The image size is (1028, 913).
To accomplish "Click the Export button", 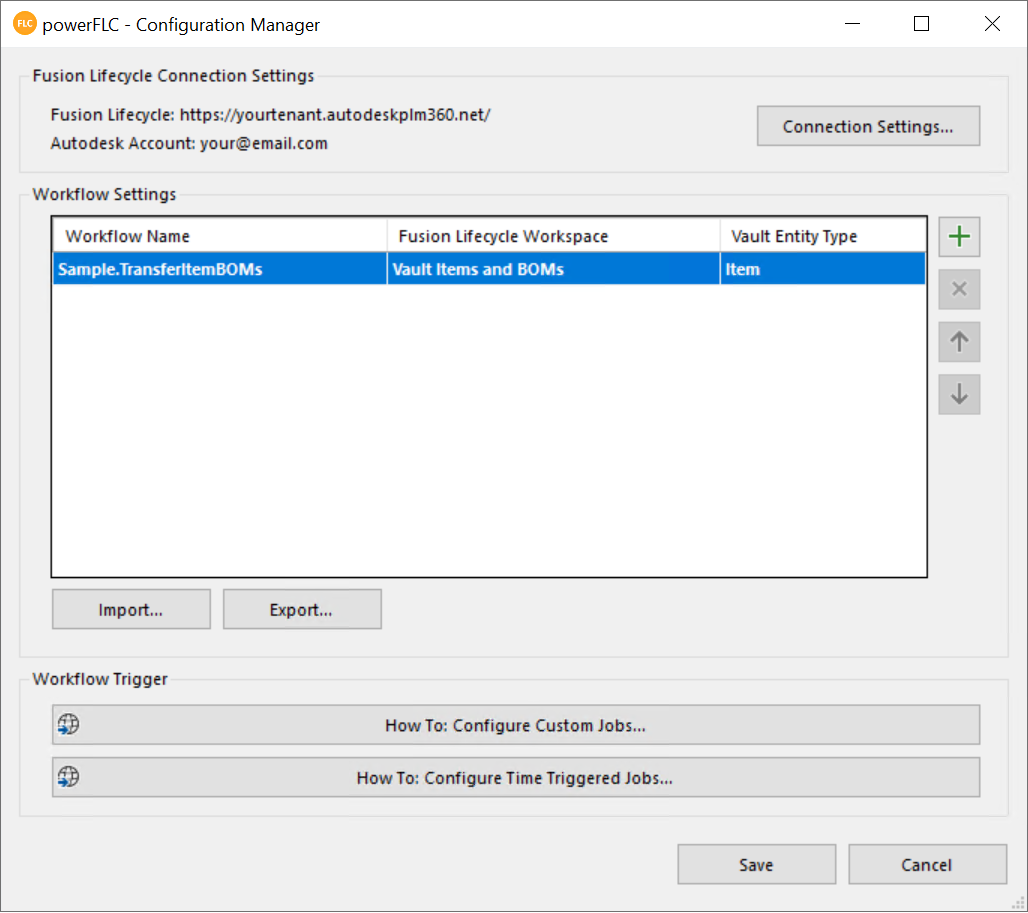I will tap(301, 610).
